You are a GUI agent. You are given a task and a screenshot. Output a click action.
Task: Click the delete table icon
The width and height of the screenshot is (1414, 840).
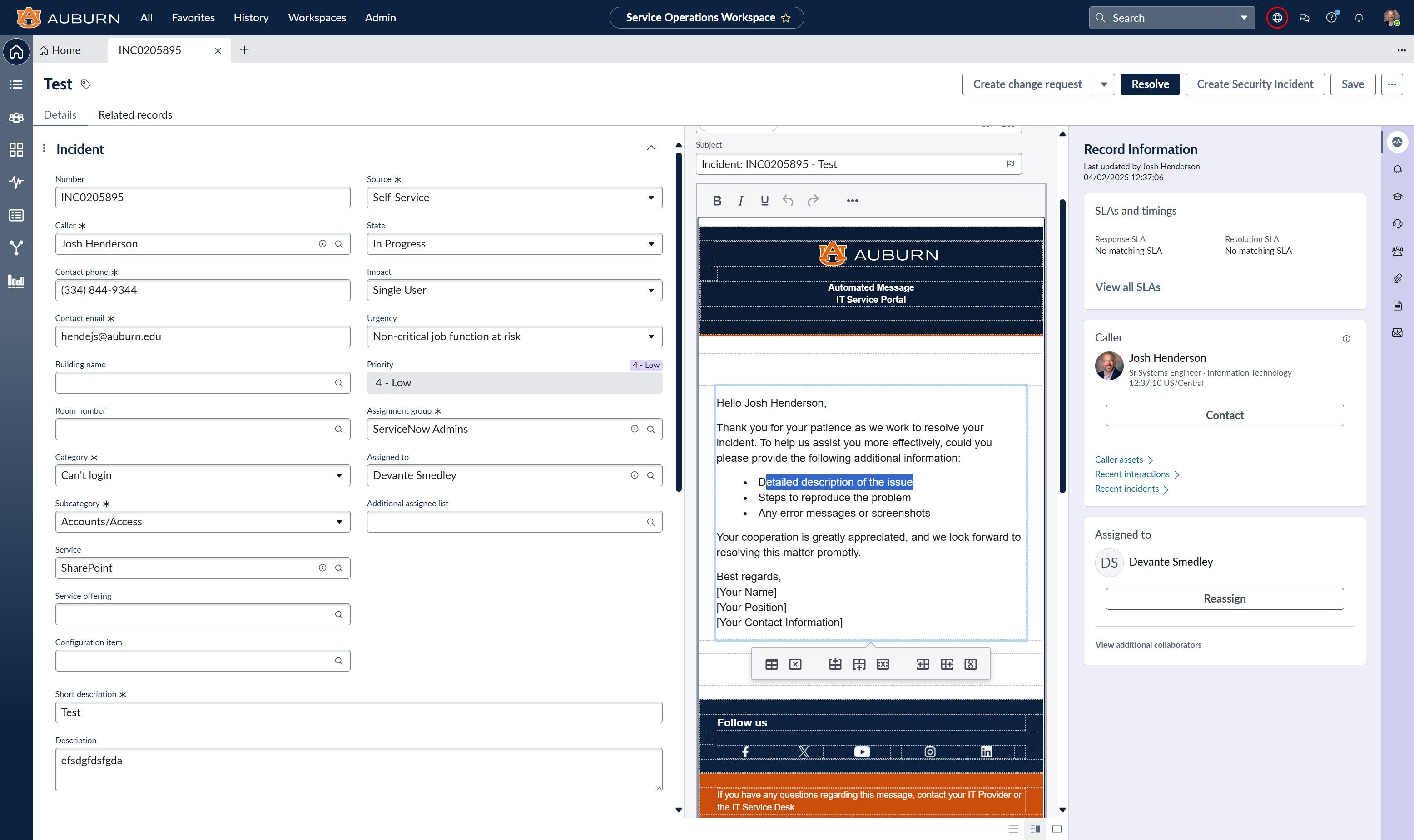(x=795, y=664)
